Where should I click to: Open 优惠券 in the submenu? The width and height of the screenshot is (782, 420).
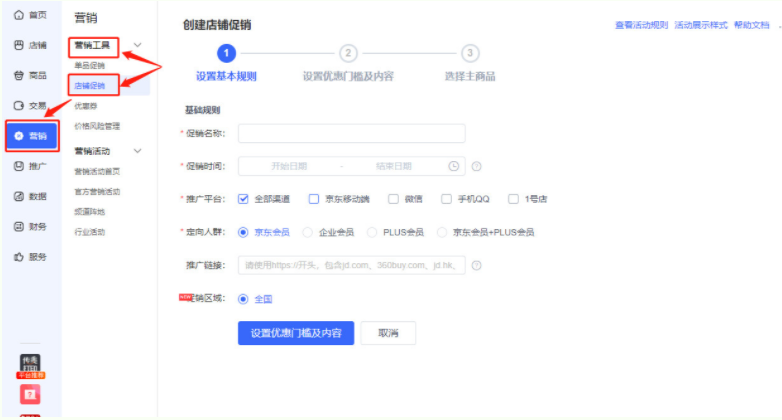tap(86, 106)
